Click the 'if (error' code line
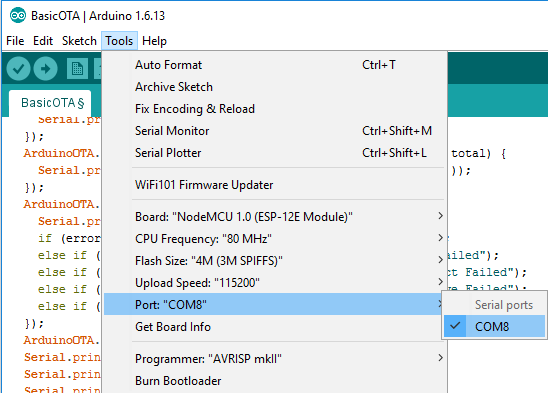This screenshot has width=548, height=393. [x=70, y=238]
